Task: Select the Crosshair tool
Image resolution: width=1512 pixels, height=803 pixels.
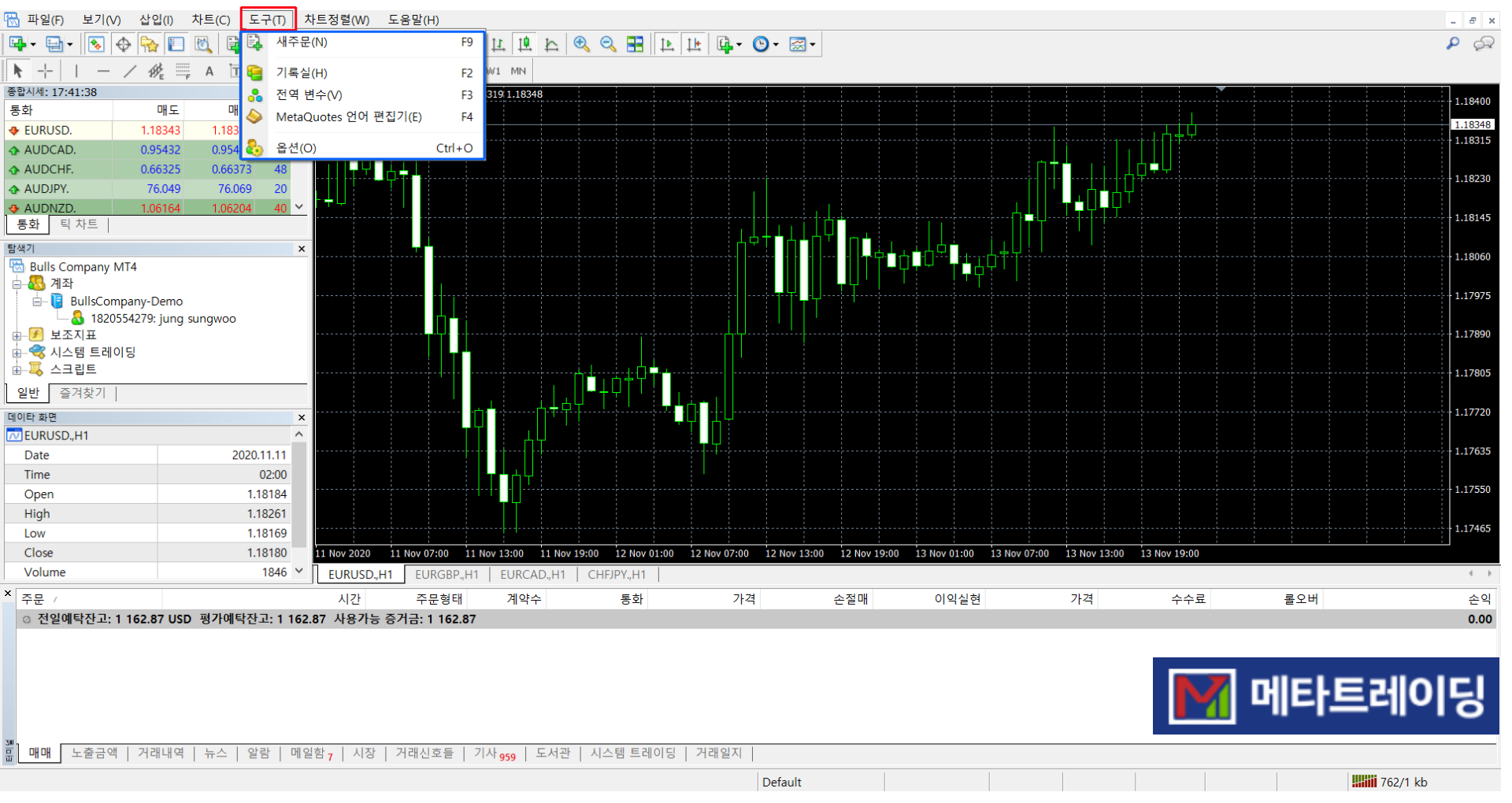Action: [x=46, y=71]
